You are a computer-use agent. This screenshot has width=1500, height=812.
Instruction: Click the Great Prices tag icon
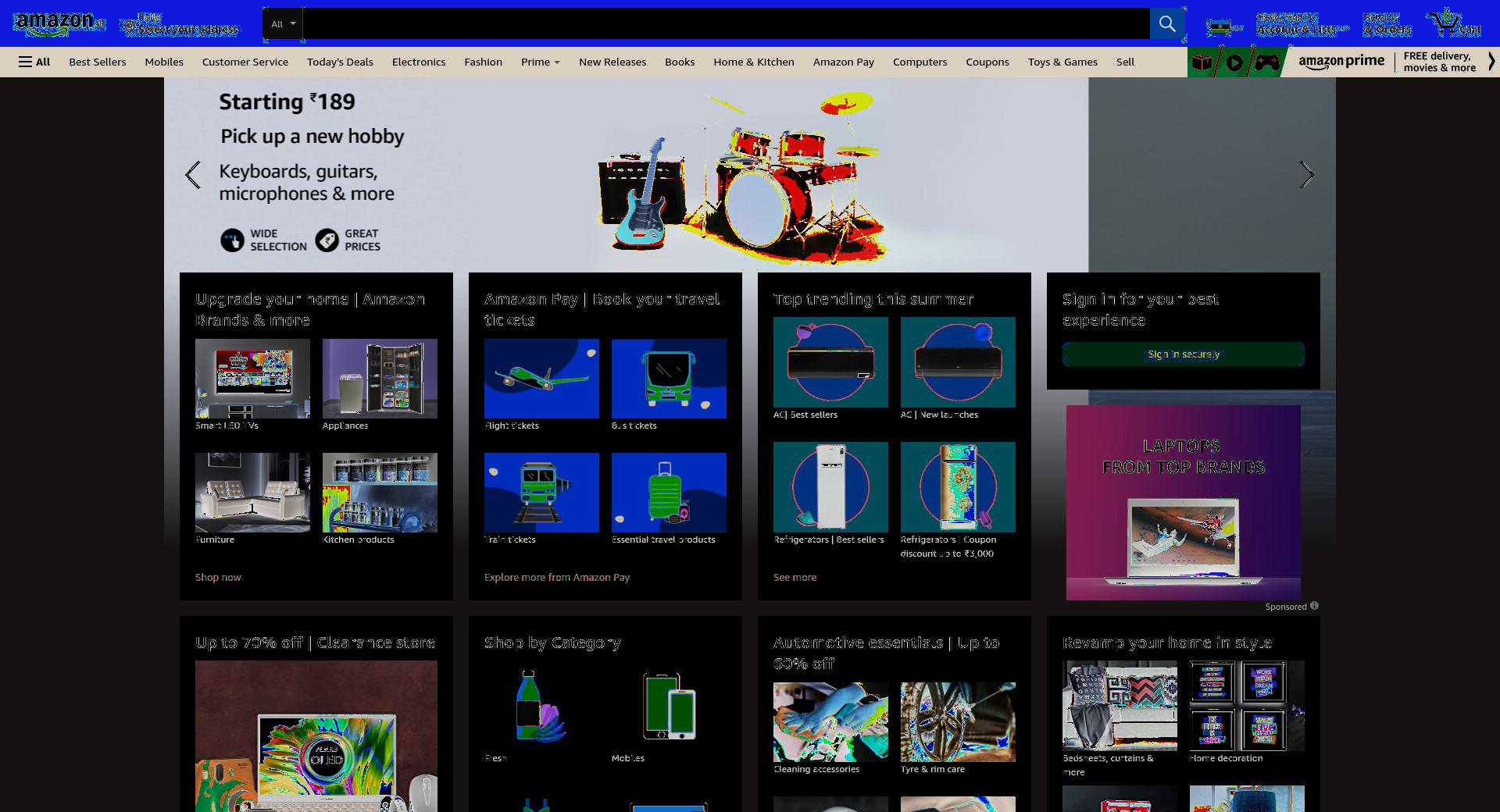click(x=327, y=240)
